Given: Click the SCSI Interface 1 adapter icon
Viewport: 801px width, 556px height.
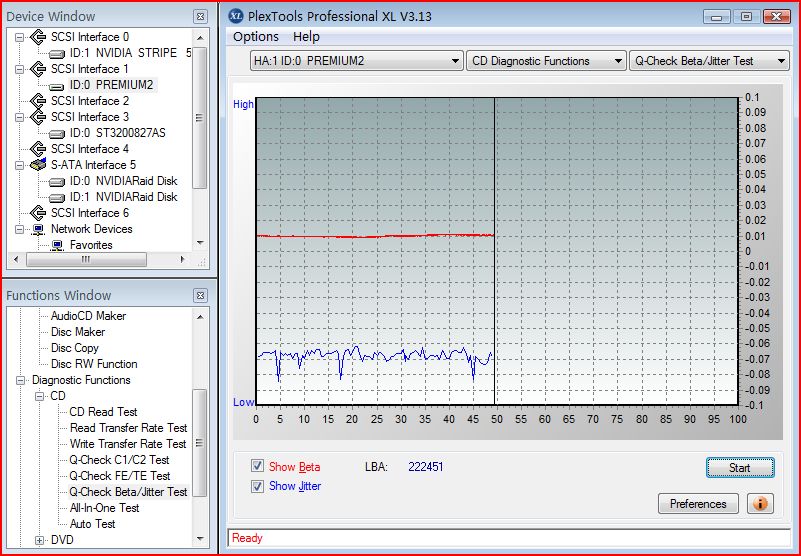Looking at the screenshot, I should [38, 69].
